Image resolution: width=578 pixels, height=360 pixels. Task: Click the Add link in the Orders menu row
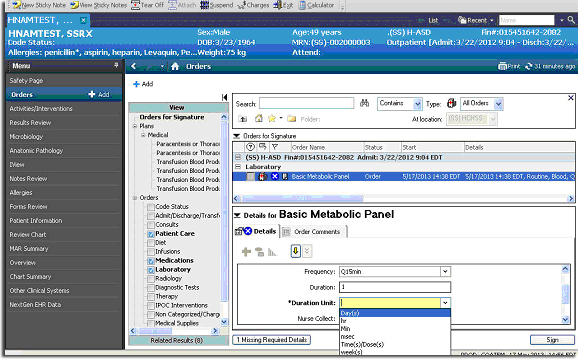pos(99,94)
